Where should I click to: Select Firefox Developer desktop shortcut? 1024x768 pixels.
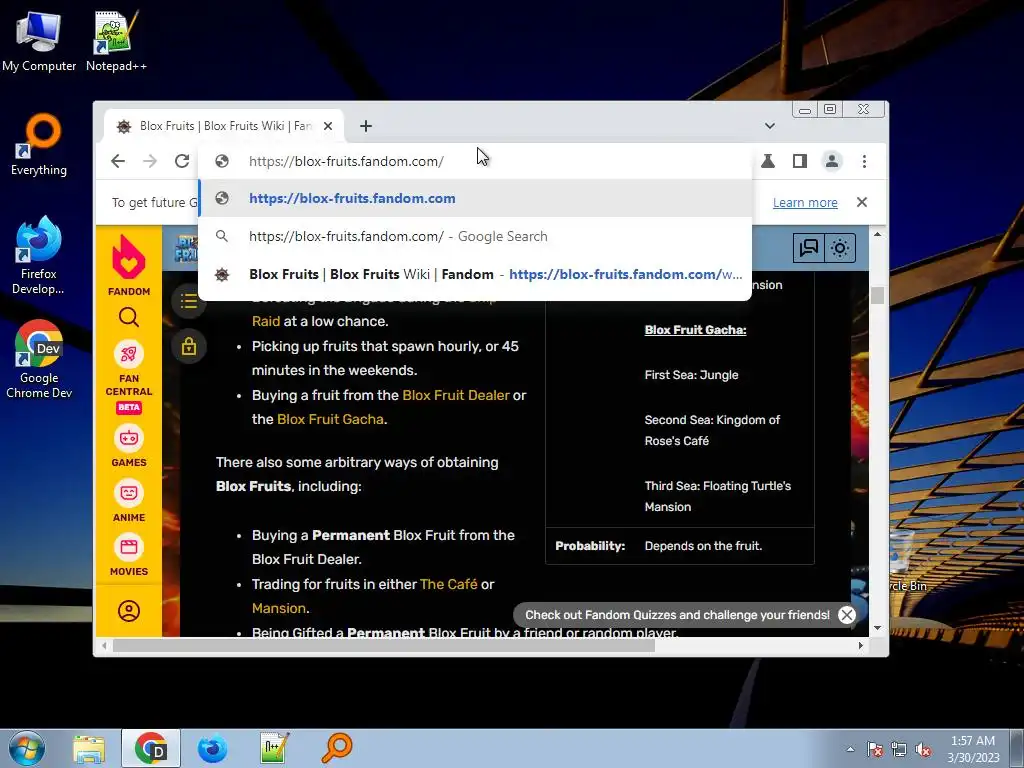point(39,255)
